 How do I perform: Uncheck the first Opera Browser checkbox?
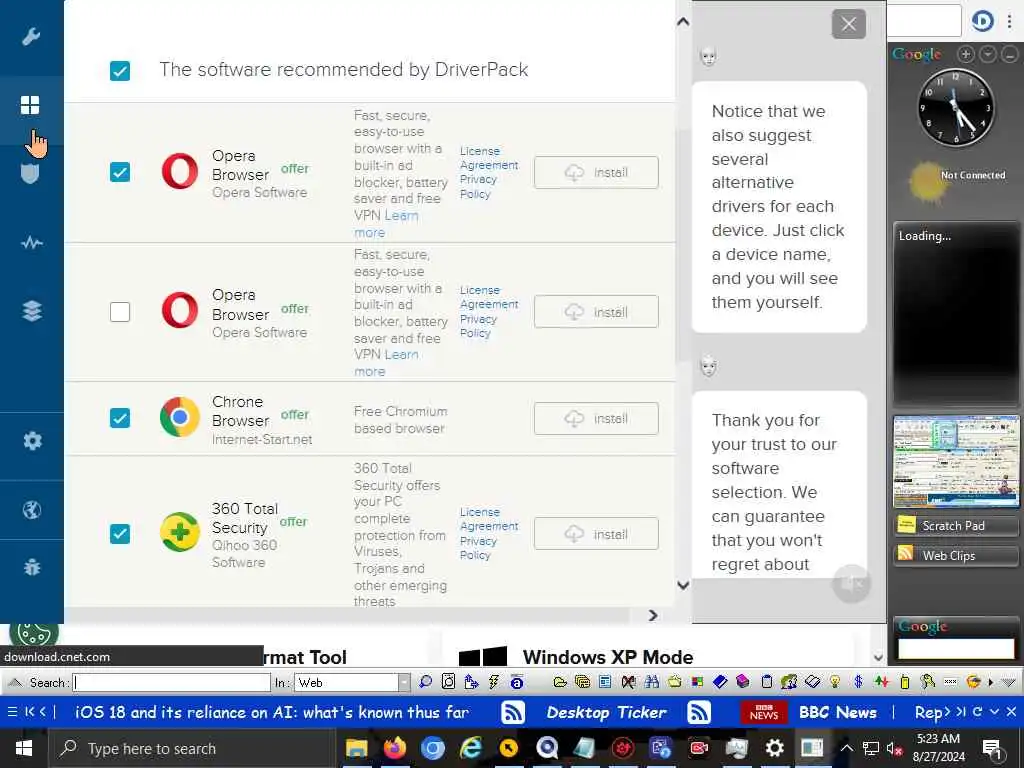coord(120,172)
